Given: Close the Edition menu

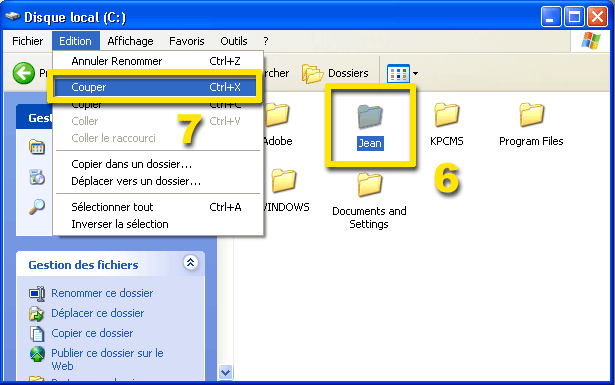Looking at the screenshot, I should [x=75, y=41].
